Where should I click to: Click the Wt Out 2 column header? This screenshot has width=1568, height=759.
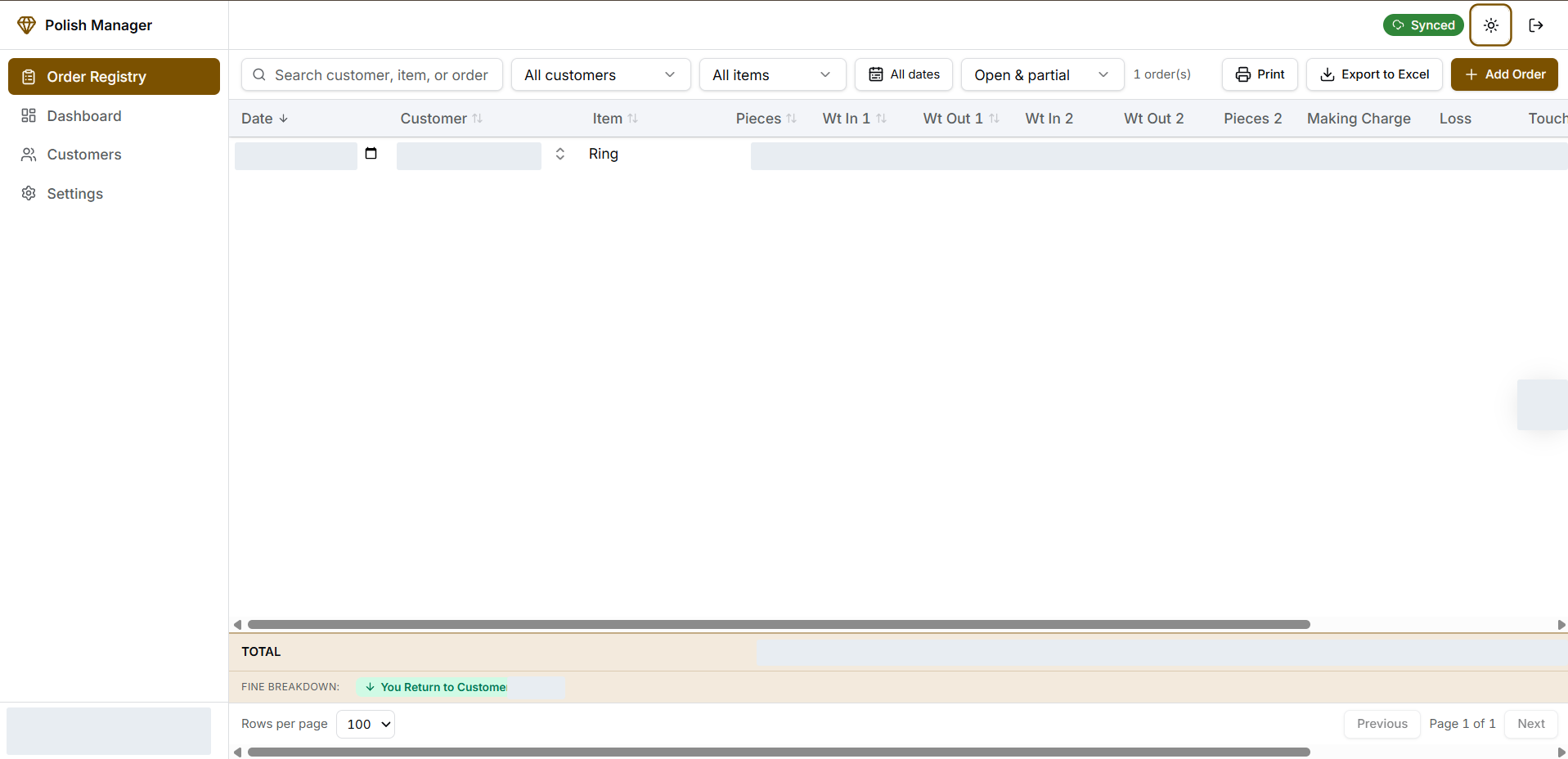1154,119
